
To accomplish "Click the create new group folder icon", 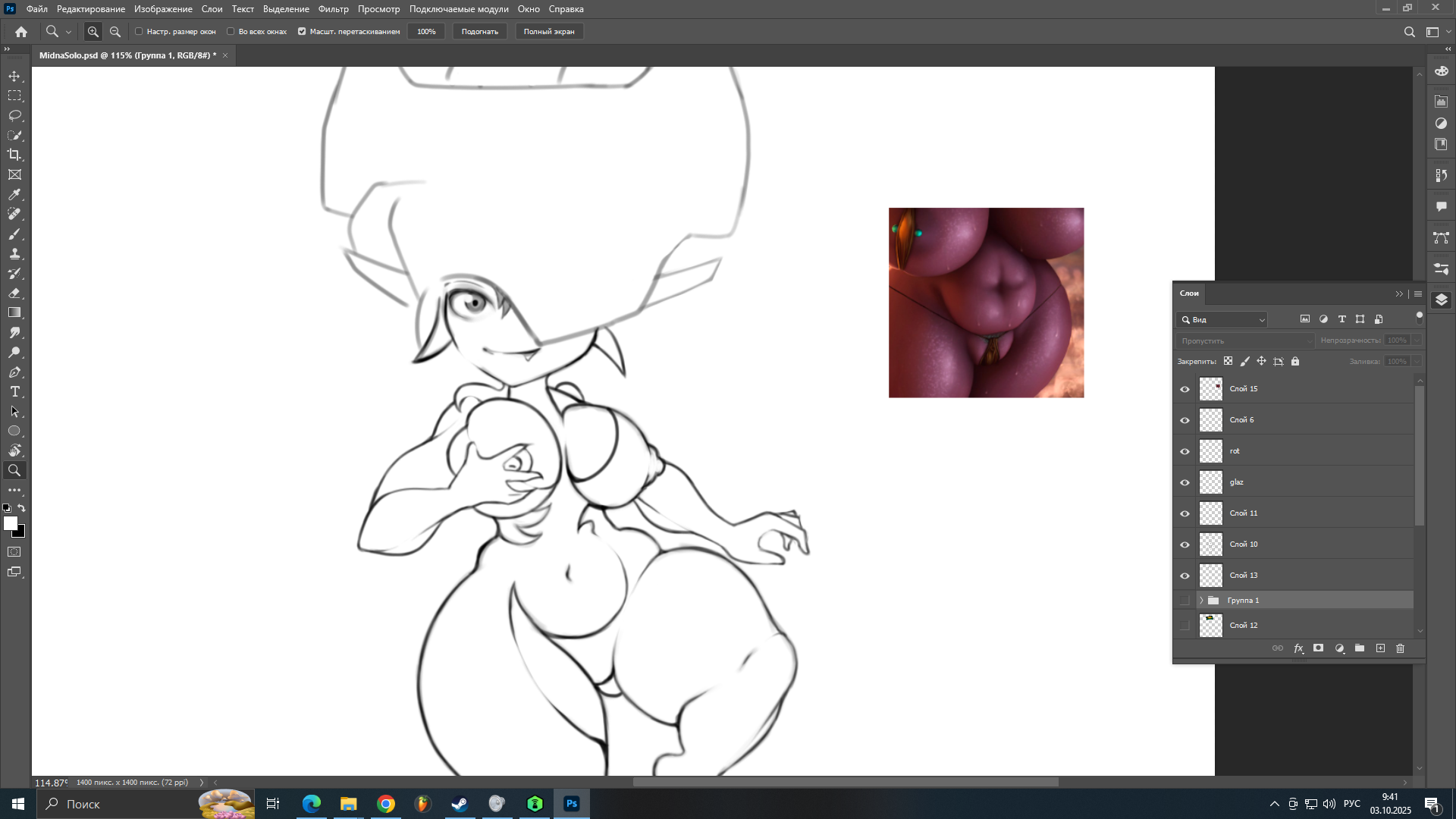I will (1360, 648).
